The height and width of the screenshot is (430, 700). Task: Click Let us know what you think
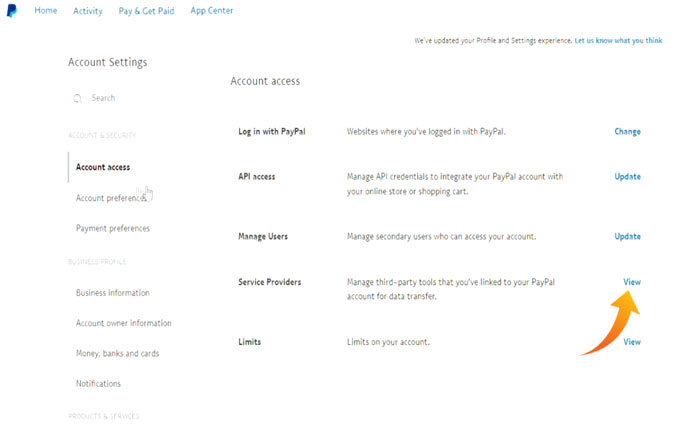[618, 41]
